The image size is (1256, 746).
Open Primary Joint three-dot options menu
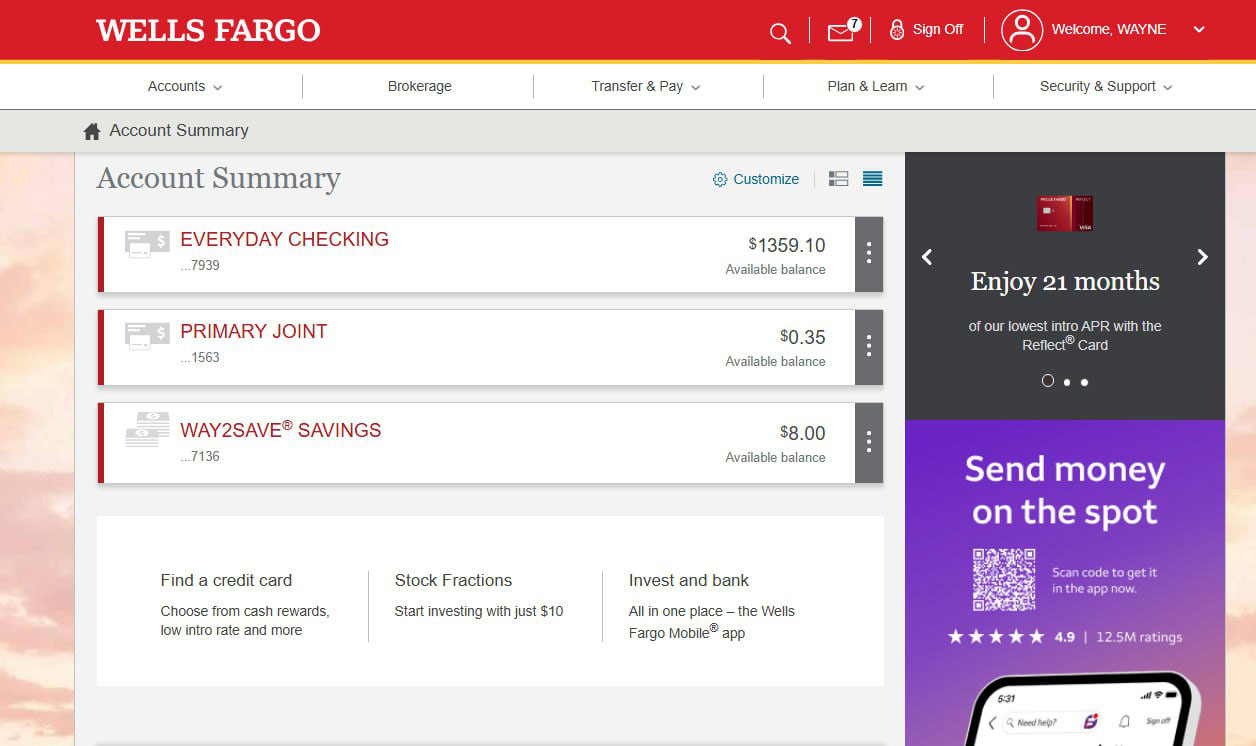tap(868, 346)
